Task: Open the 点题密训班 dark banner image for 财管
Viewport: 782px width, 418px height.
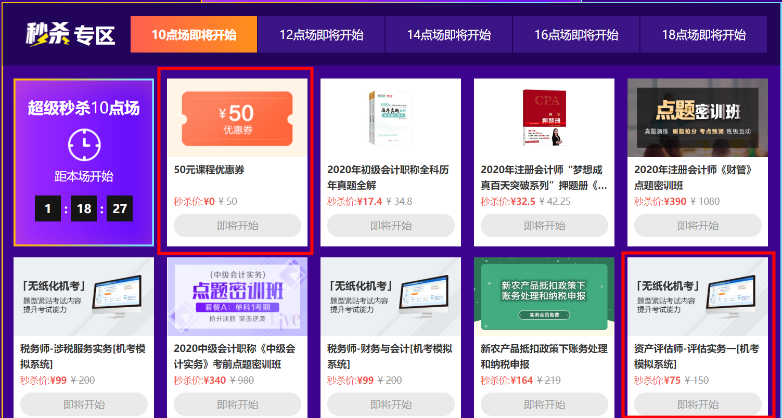Action: coord(698,118)
